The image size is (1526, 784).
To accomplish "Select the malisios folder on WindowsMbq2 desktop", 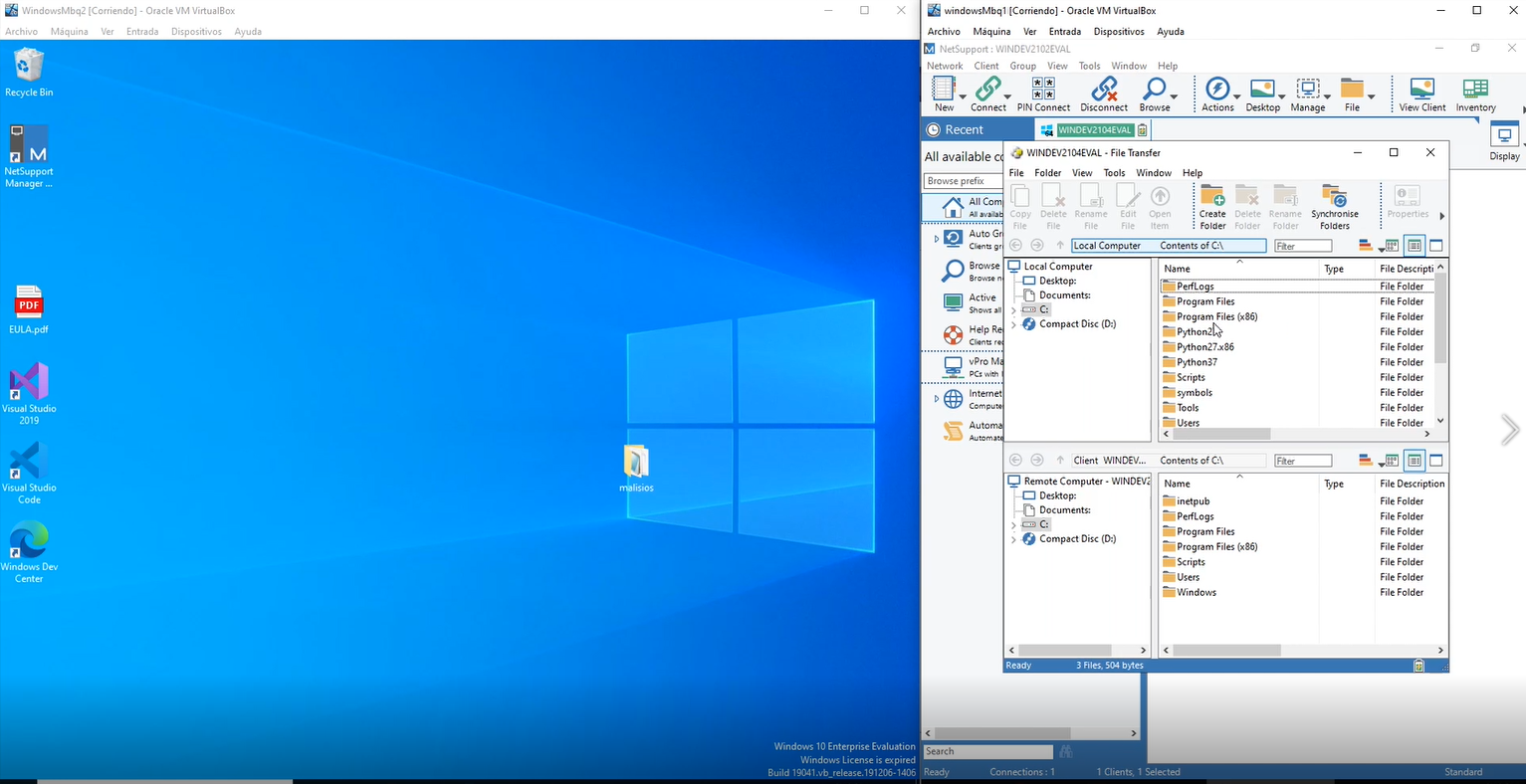I will (636, 469).
